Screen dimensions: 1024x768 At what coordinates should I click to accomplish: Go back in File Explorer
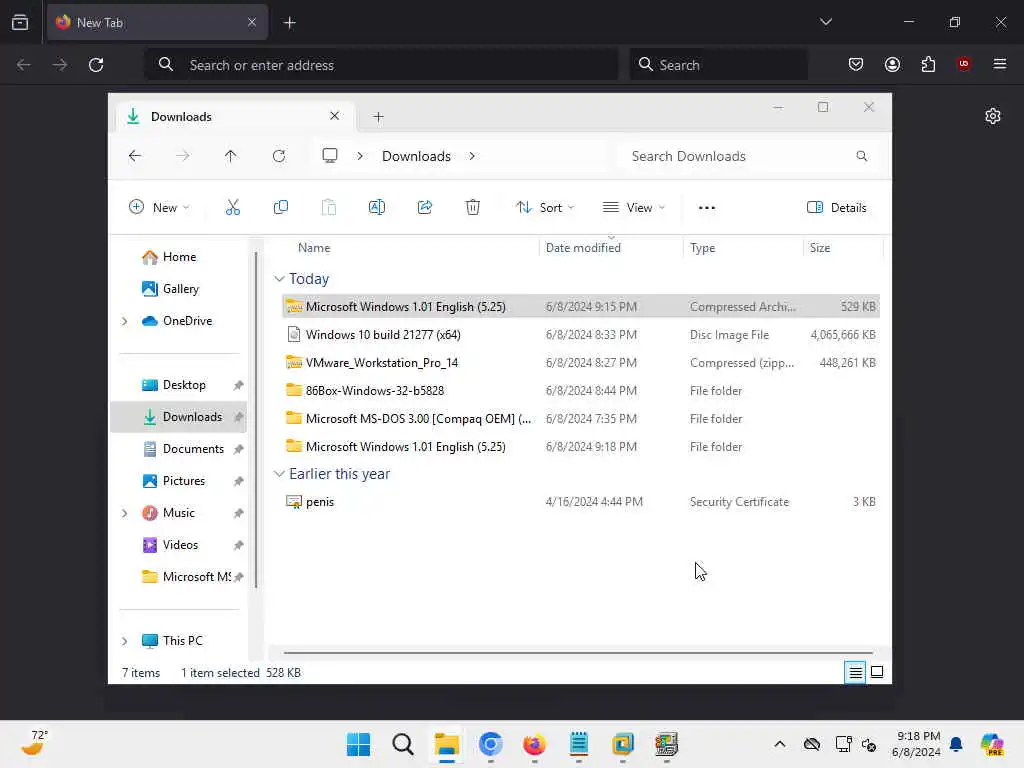tap(135, 156)
